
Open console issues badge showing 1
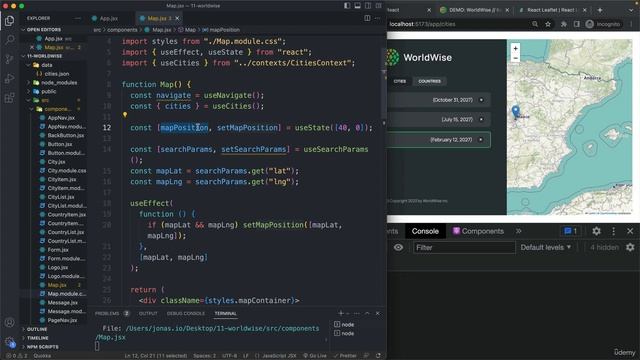point(571,231)
